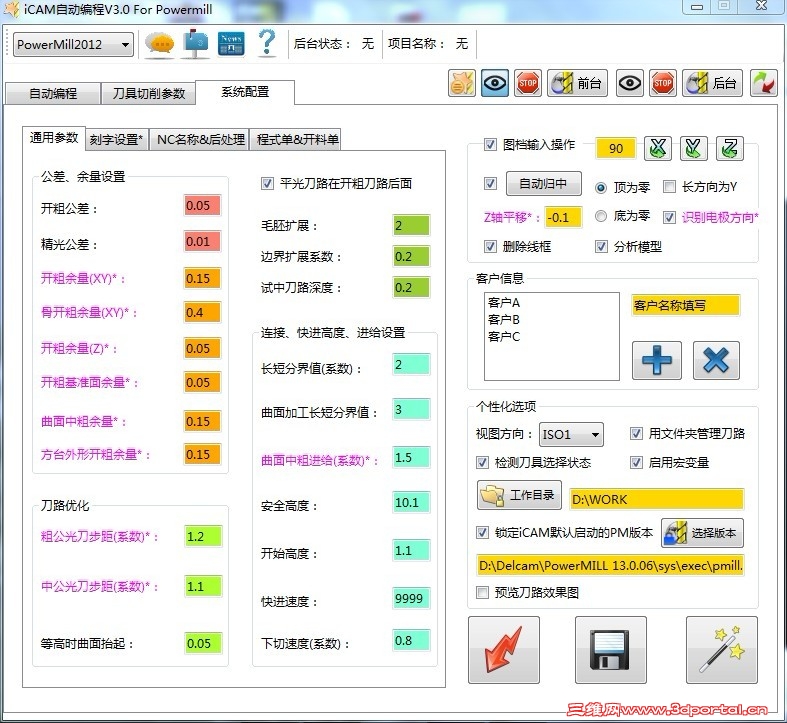Enable the 预览刀路效果图 checkbox

click(482, 592)
